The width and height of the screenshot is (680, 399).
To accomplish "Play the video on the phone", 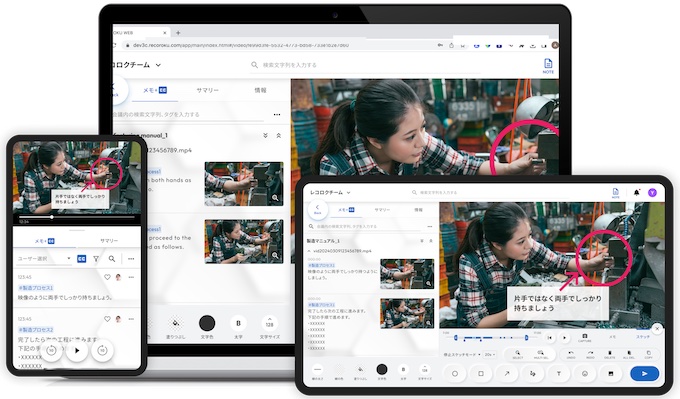I will (x=77, y=350).
